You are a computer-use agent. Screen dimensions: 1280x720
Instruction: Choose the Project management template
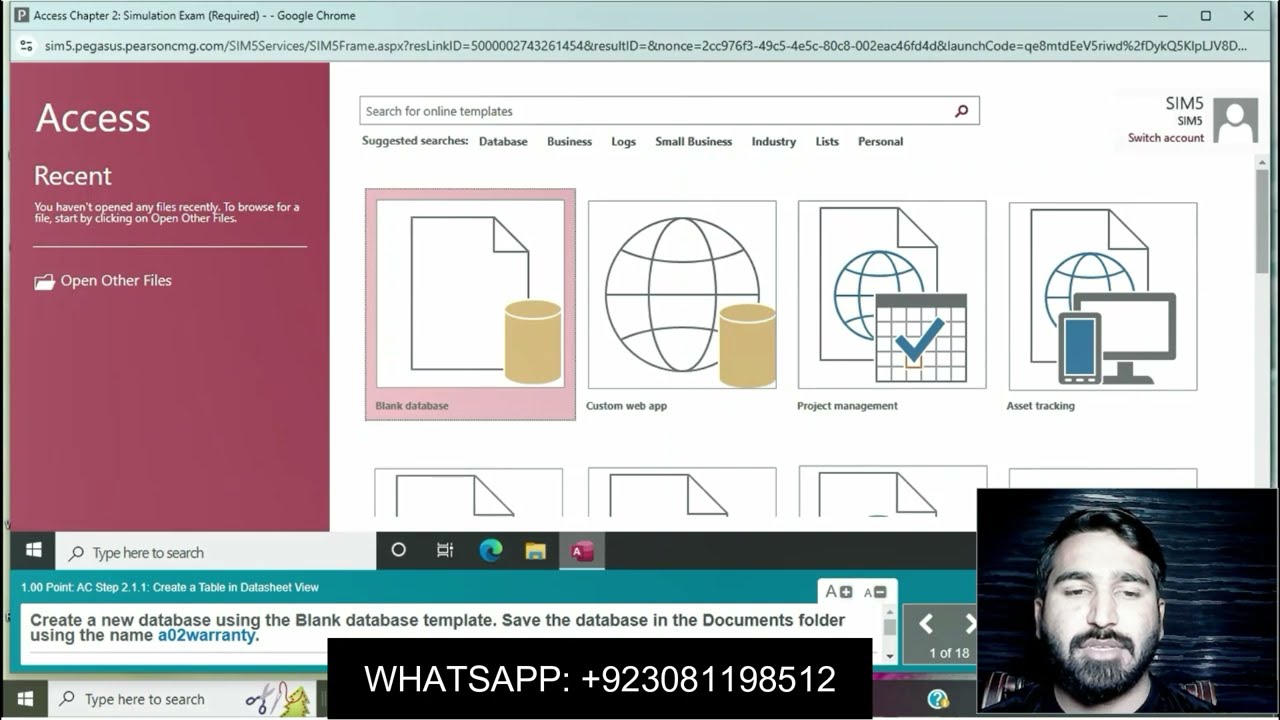(891, 304)
